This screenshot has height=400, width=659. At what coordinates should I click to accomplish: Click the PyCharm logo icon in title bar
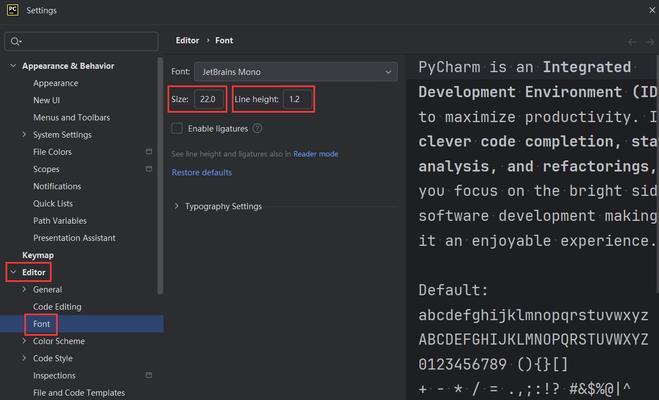pyautogui.click(x=13, y=10)
